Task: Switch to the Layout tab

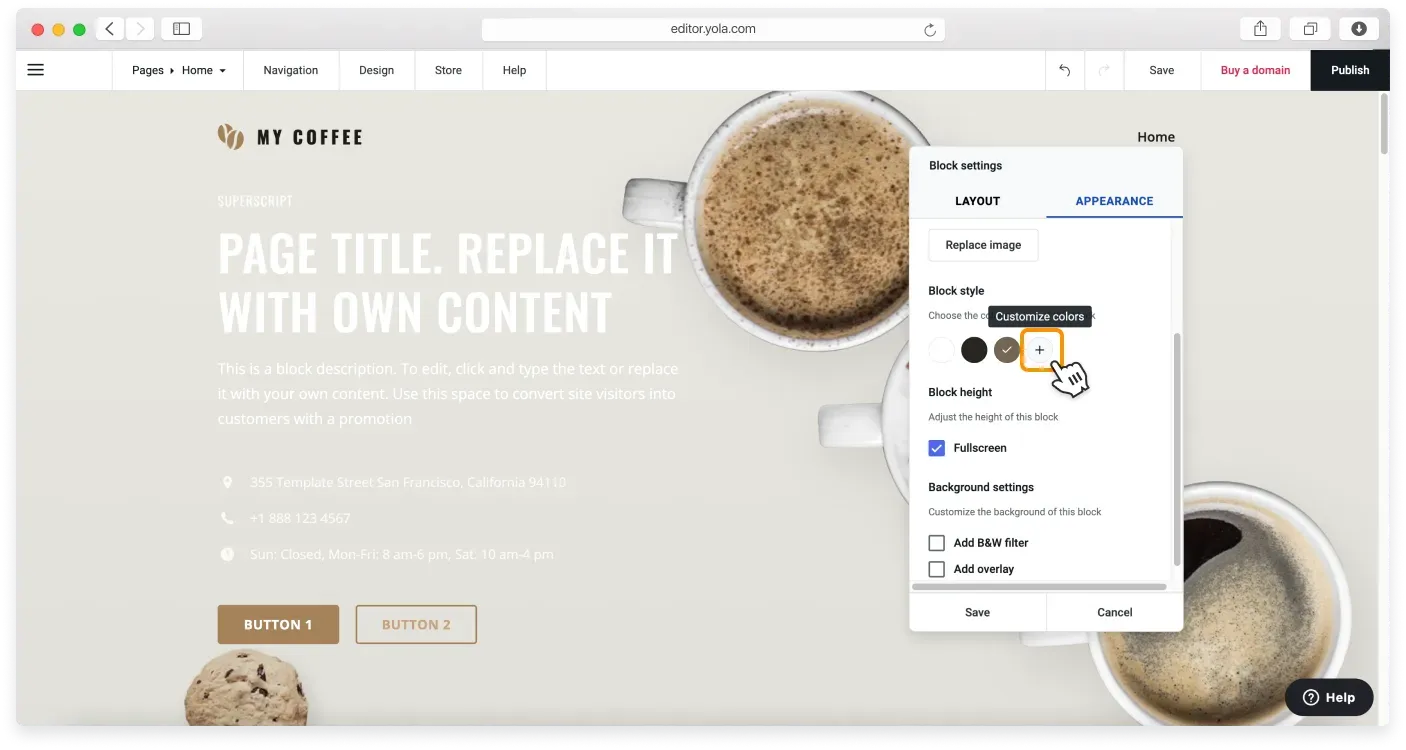Action: pyautogui.click(x=978, y=201)
